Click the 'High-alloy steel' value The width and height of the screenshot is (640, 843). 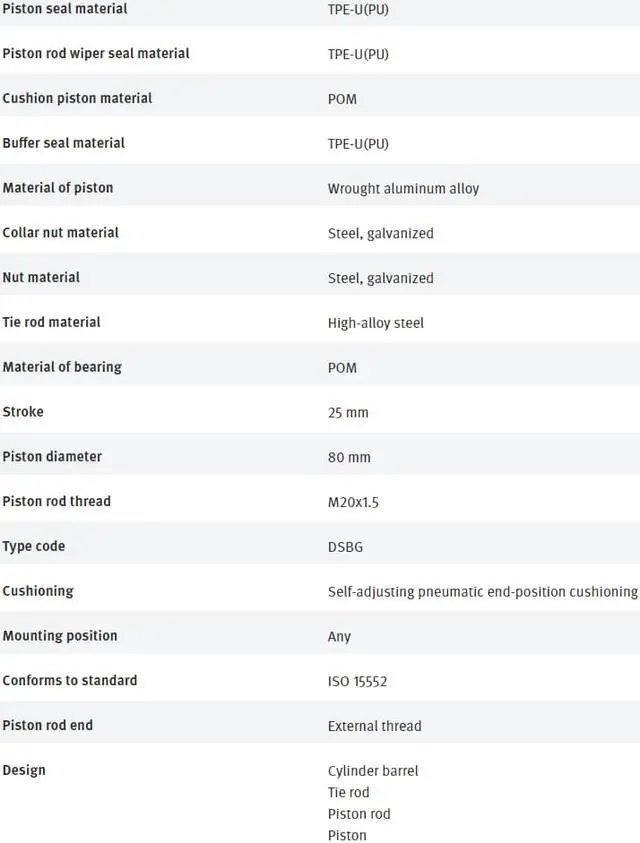376,323
